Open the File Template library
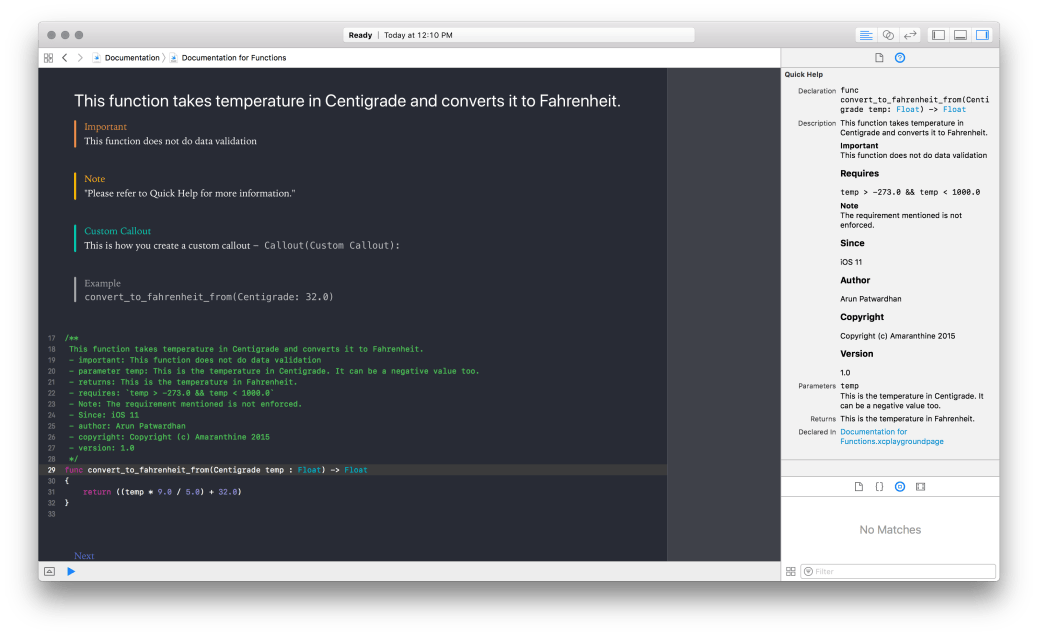The height and width of the screenshot is (636, 1038). tap(858, 486)
